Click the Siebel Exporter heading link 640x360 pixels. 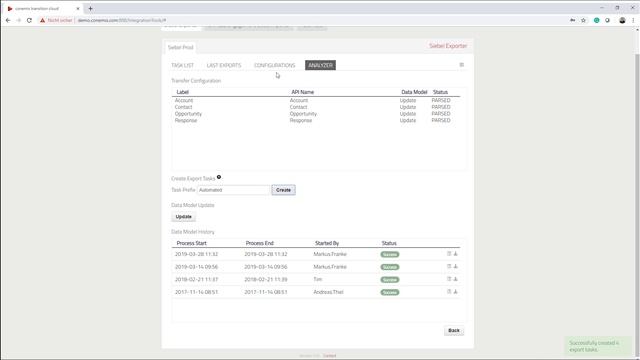pyautogui.click(x=448, y=46)
